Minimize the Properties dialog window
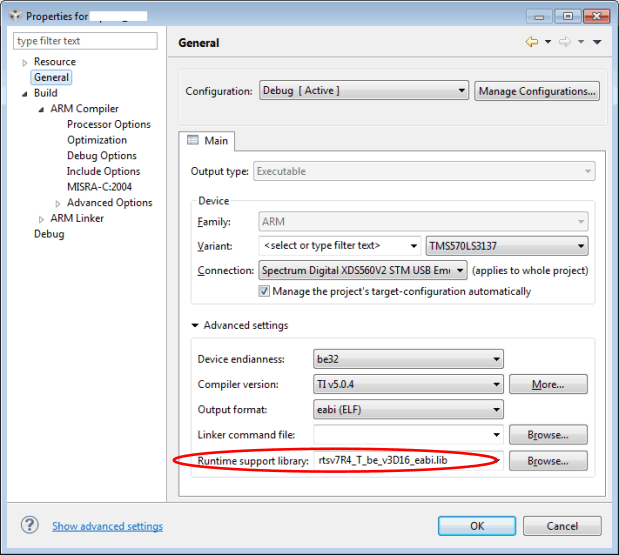Screen dimensions: 619x555 [x=539, y=16]
